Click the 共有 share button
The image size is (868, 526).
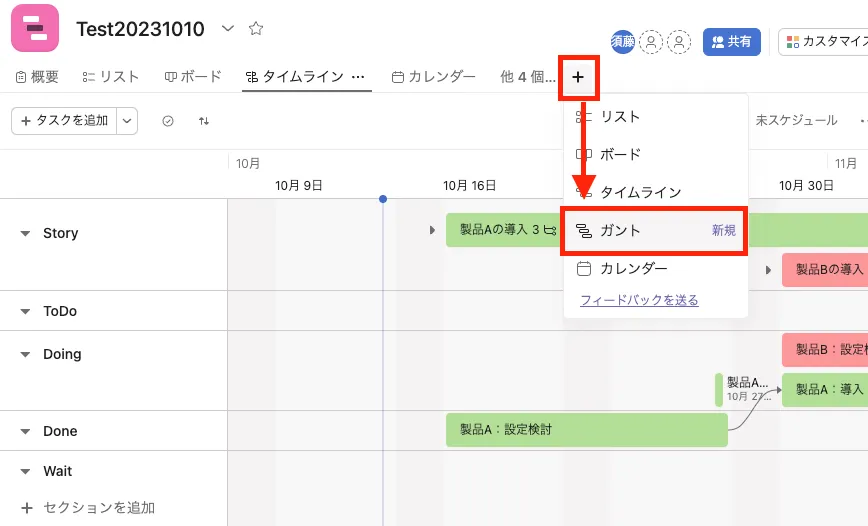point(732,42)
